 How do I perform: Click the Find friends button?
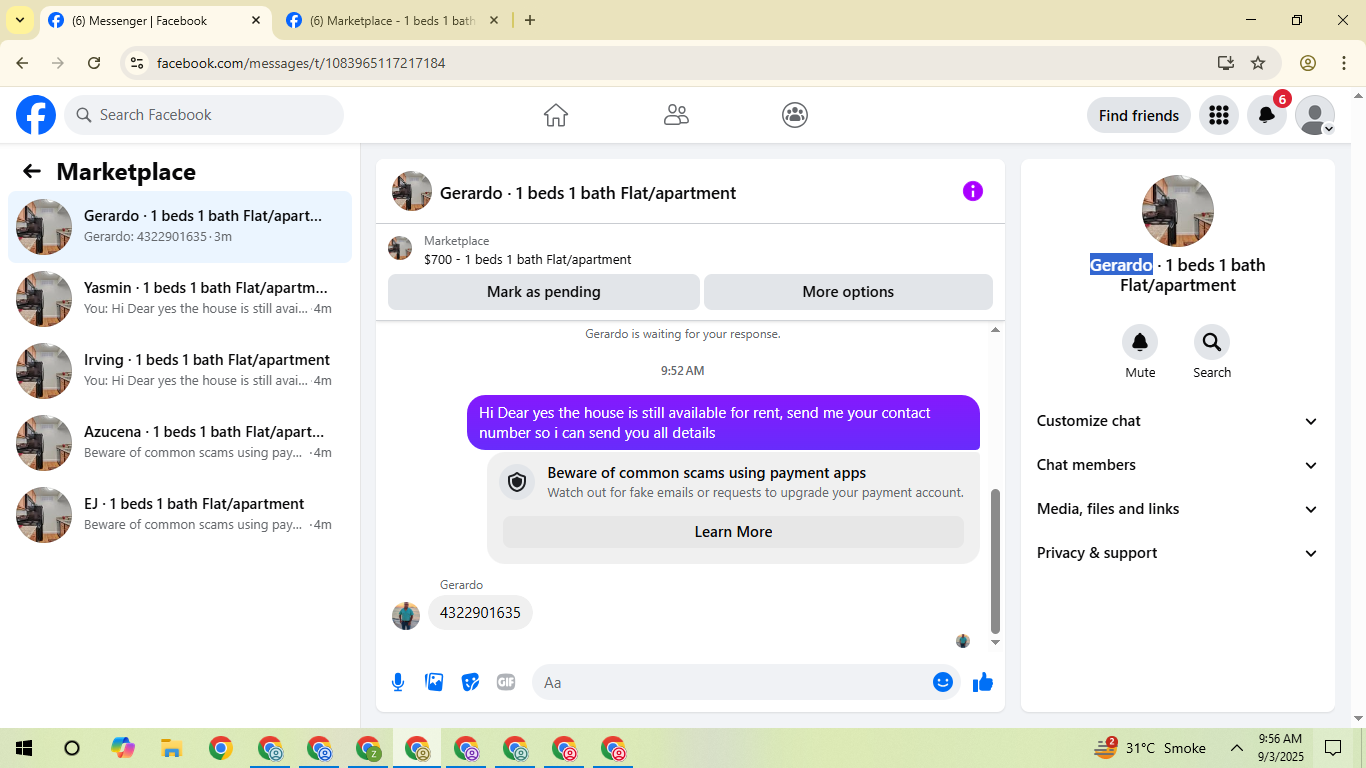coord(1139,115)
